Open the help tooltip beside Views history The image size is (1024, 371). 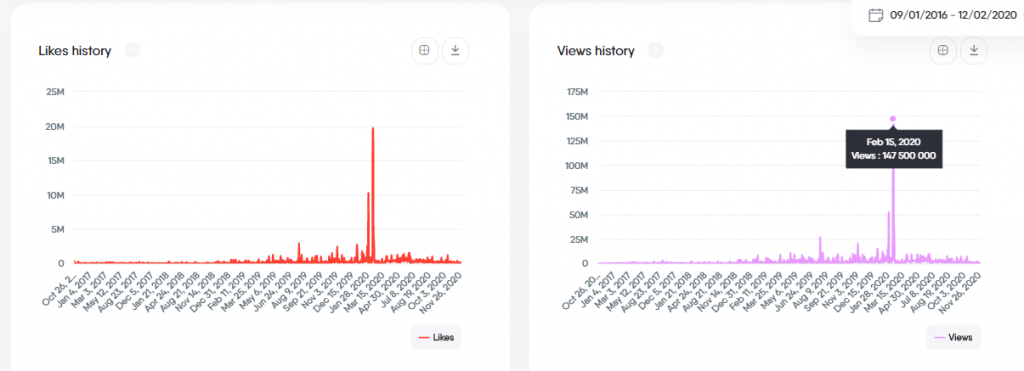tap(655, 50)
